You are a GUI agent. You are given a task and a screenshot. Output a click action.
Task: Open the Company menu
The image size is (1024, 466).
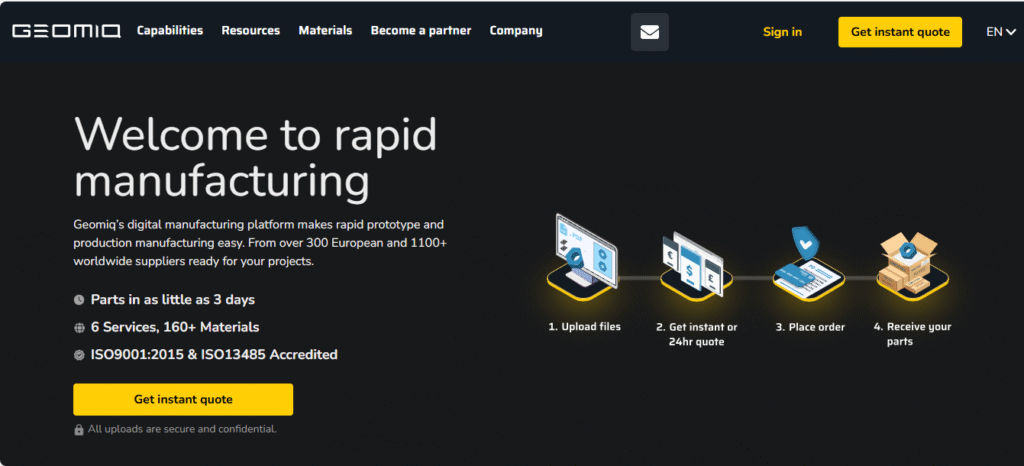point(516,31)
